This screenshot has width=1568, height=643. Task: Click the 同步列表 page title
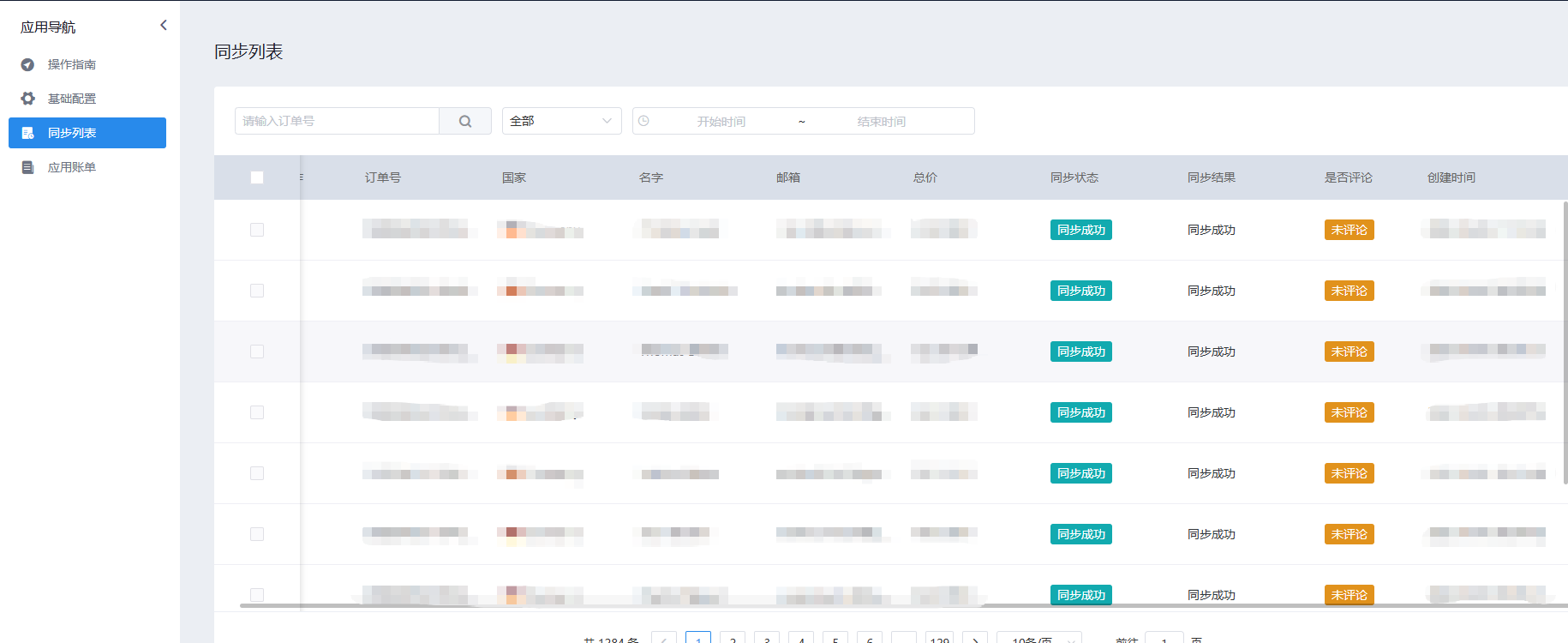pyautogui.click(x=248, y=51)
